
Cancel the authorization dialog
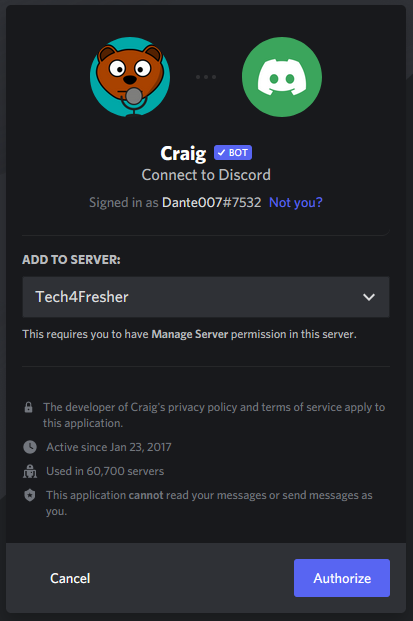[70, 578]
